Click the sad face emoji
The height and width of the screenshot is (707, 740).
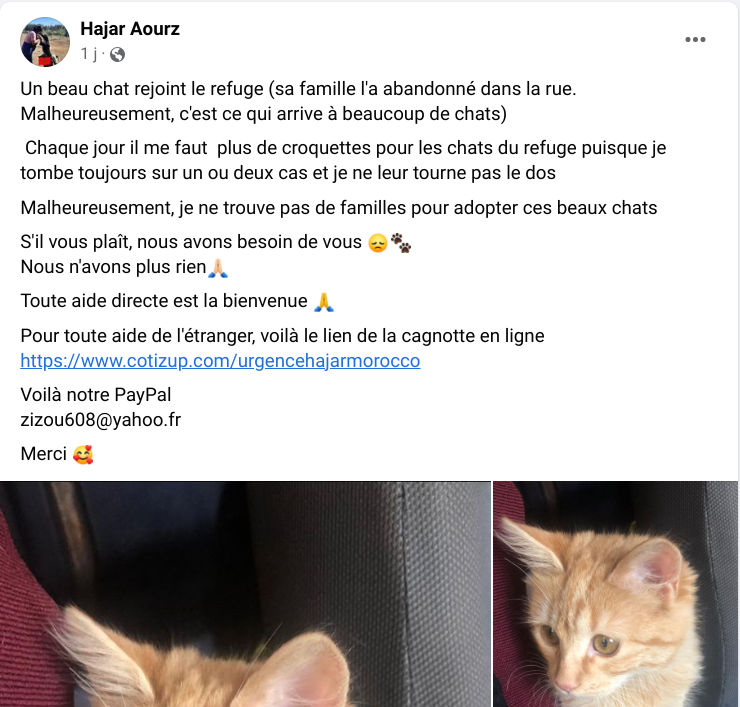(x=378, y=243)
